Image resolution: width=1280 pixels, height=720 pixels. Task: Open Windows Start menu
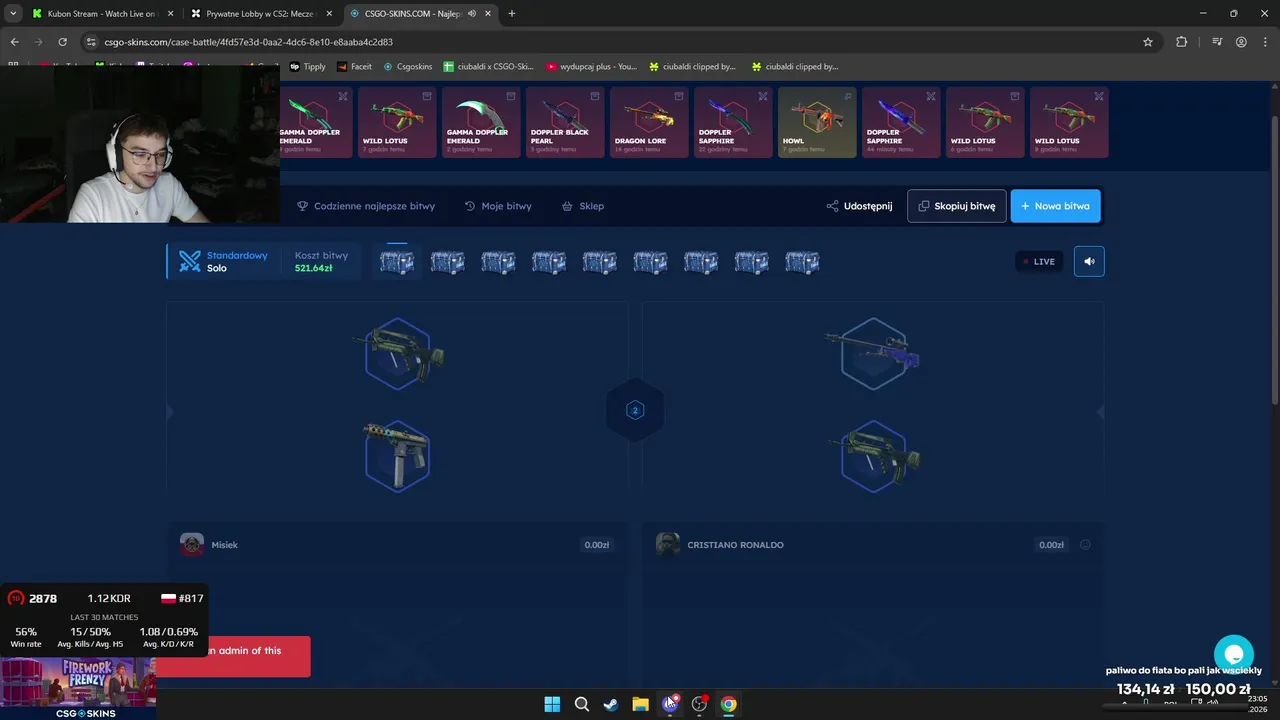coord(552,704)
